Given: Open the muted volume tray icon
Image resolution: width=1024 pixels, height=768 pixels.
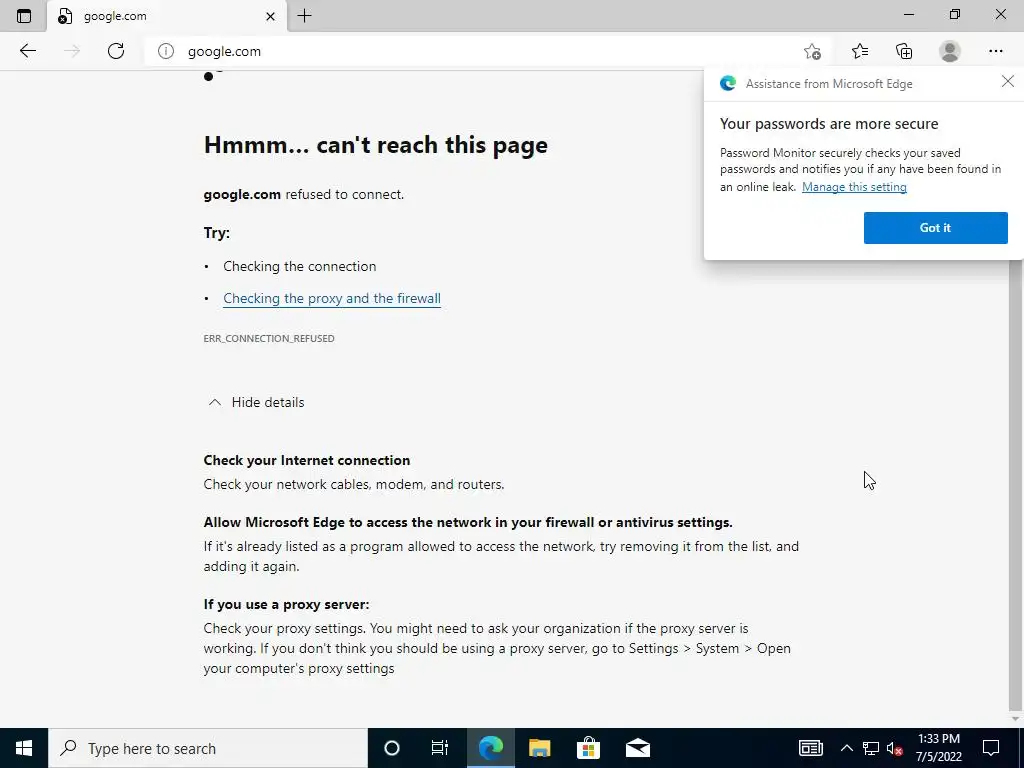Looking at the screenshot, I should pyautogui.click(x=895, y=748).
